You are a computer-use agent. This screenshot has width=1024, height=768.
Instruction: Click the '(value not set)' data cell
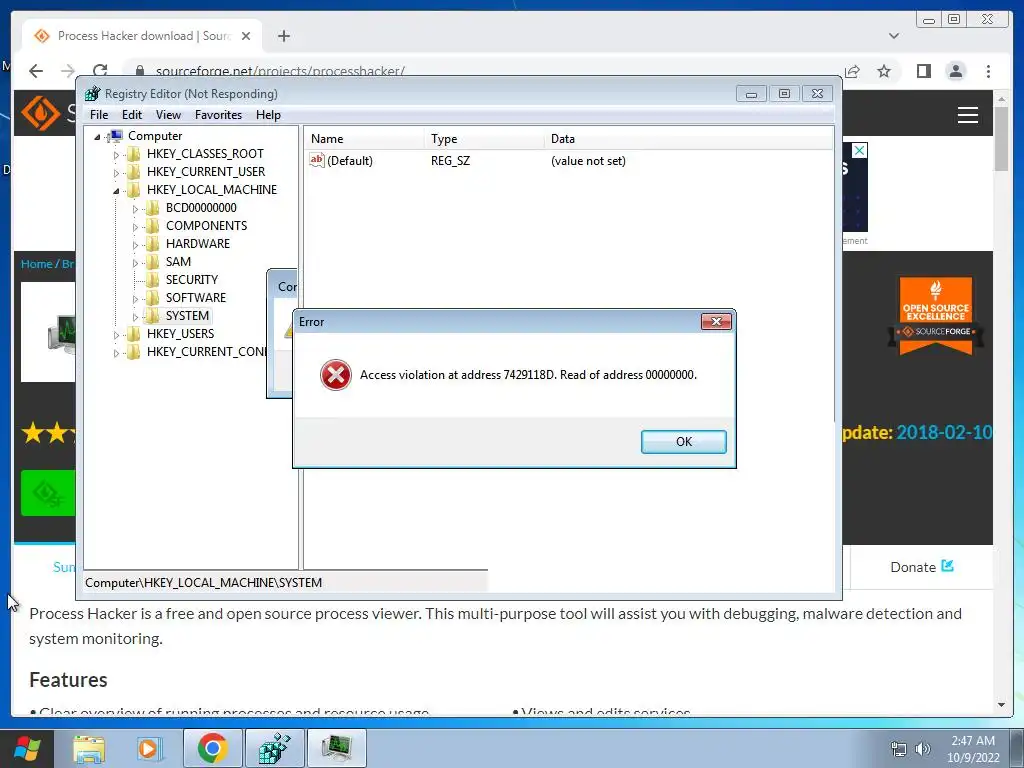point(588,161)
